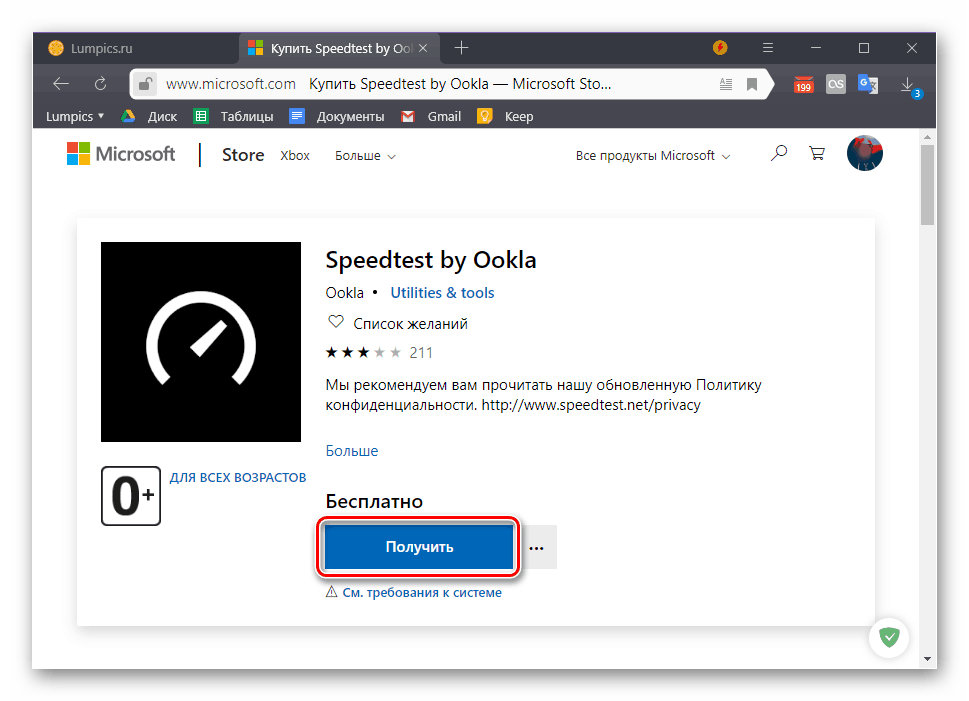Click the user profile avatar
This screenshot has width=969, height=701.
click(865, 154)
